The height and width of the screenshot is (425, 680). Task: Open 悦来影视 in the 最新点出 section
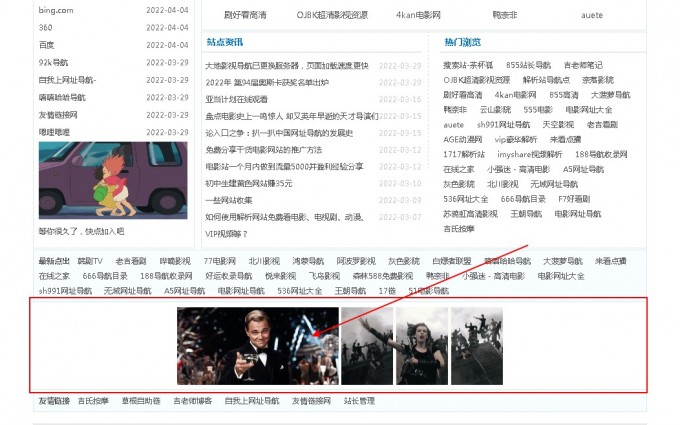281,276
